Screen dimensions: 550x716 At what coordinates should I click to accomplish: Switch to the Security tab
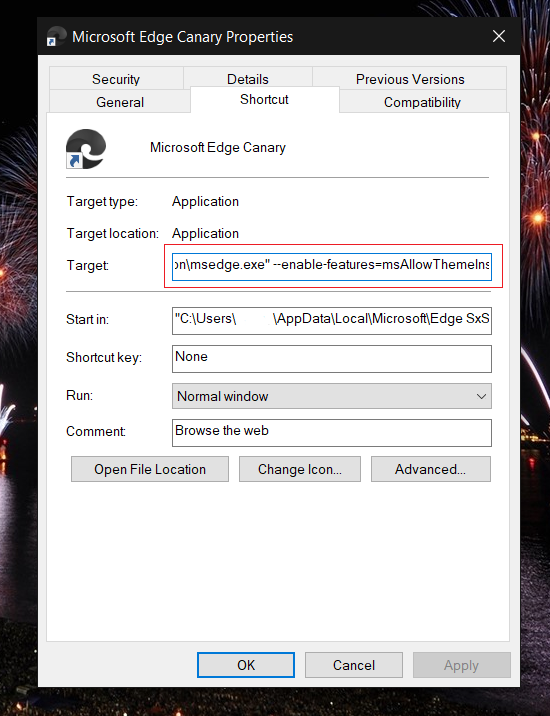click(x=116, y=79)
